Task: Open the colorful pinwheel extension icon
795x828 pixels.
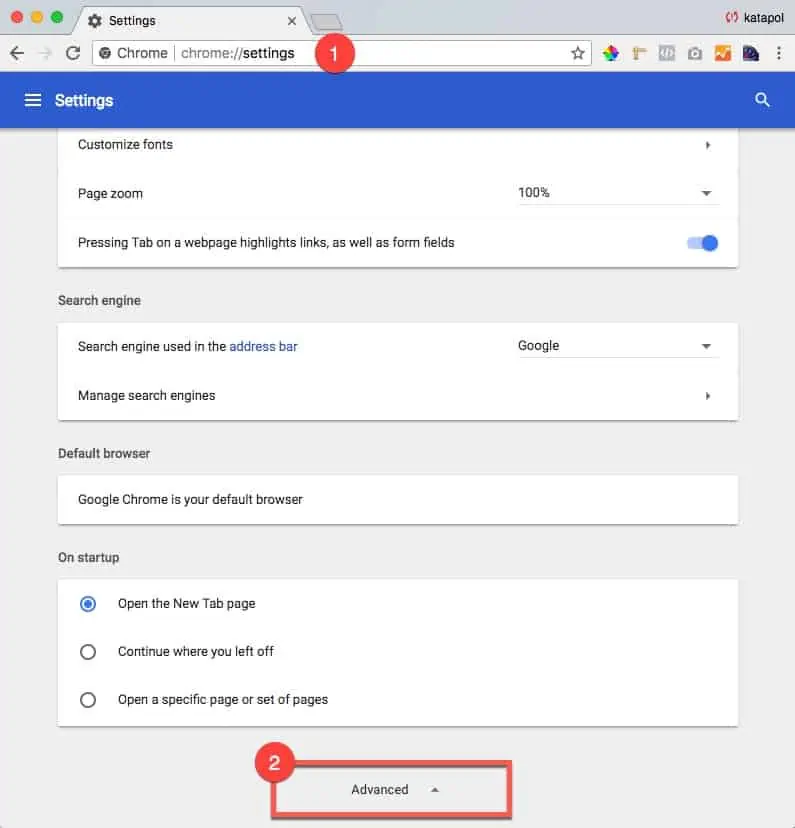Action: click(x=611, y=53)
